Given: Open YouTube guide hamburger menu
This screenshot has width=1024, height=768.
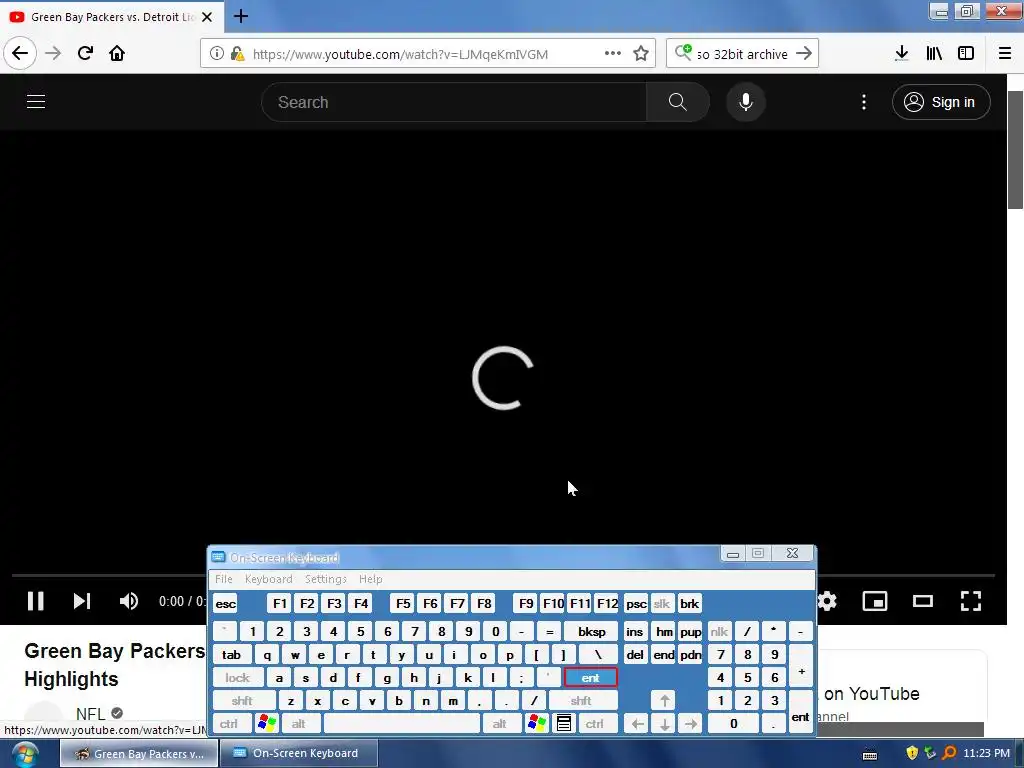Looking at the screenshot, I should tap(36, 102).
